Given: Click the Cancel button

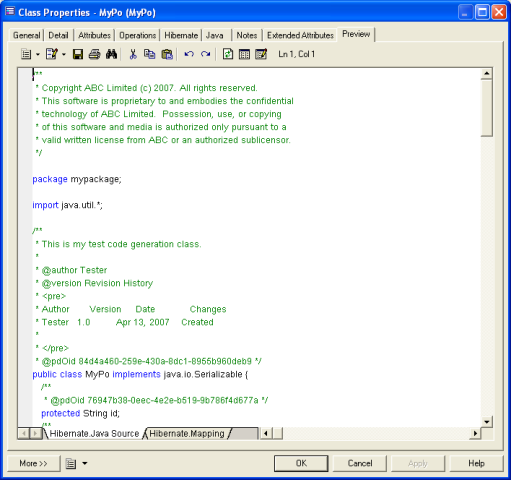Looking at the screenshot, I should (x=360, y=463).
